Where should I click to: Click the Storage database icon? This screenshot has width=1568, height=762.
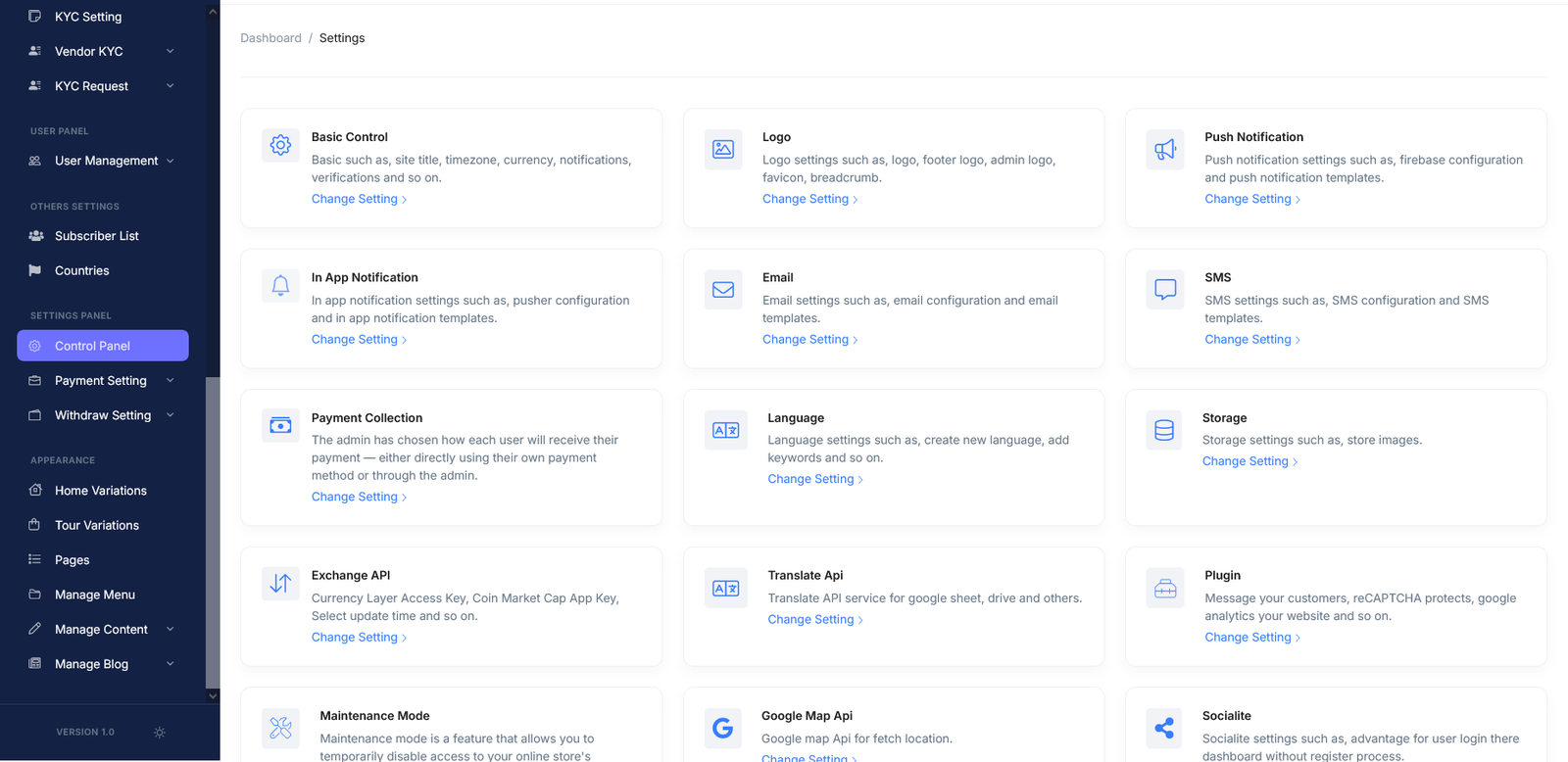coord(1164,431)
